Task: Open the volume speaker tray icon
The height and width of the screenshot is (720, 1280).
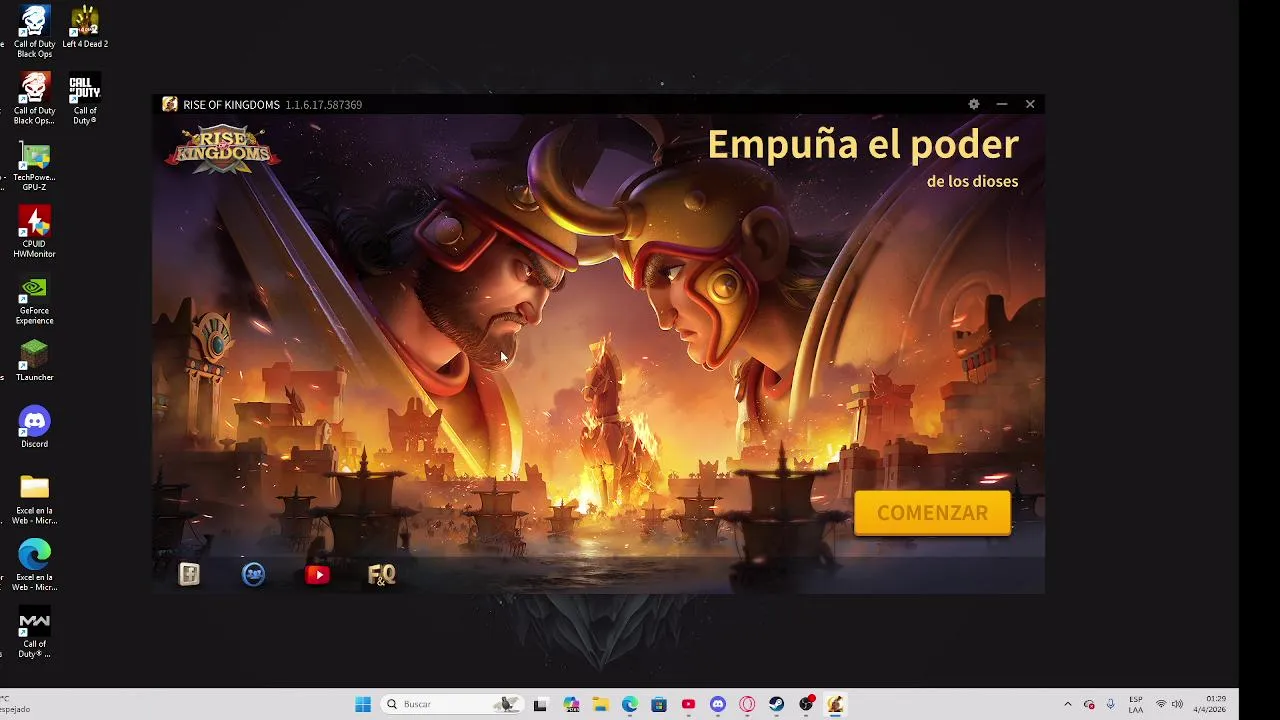Action: pos(1178,704)
